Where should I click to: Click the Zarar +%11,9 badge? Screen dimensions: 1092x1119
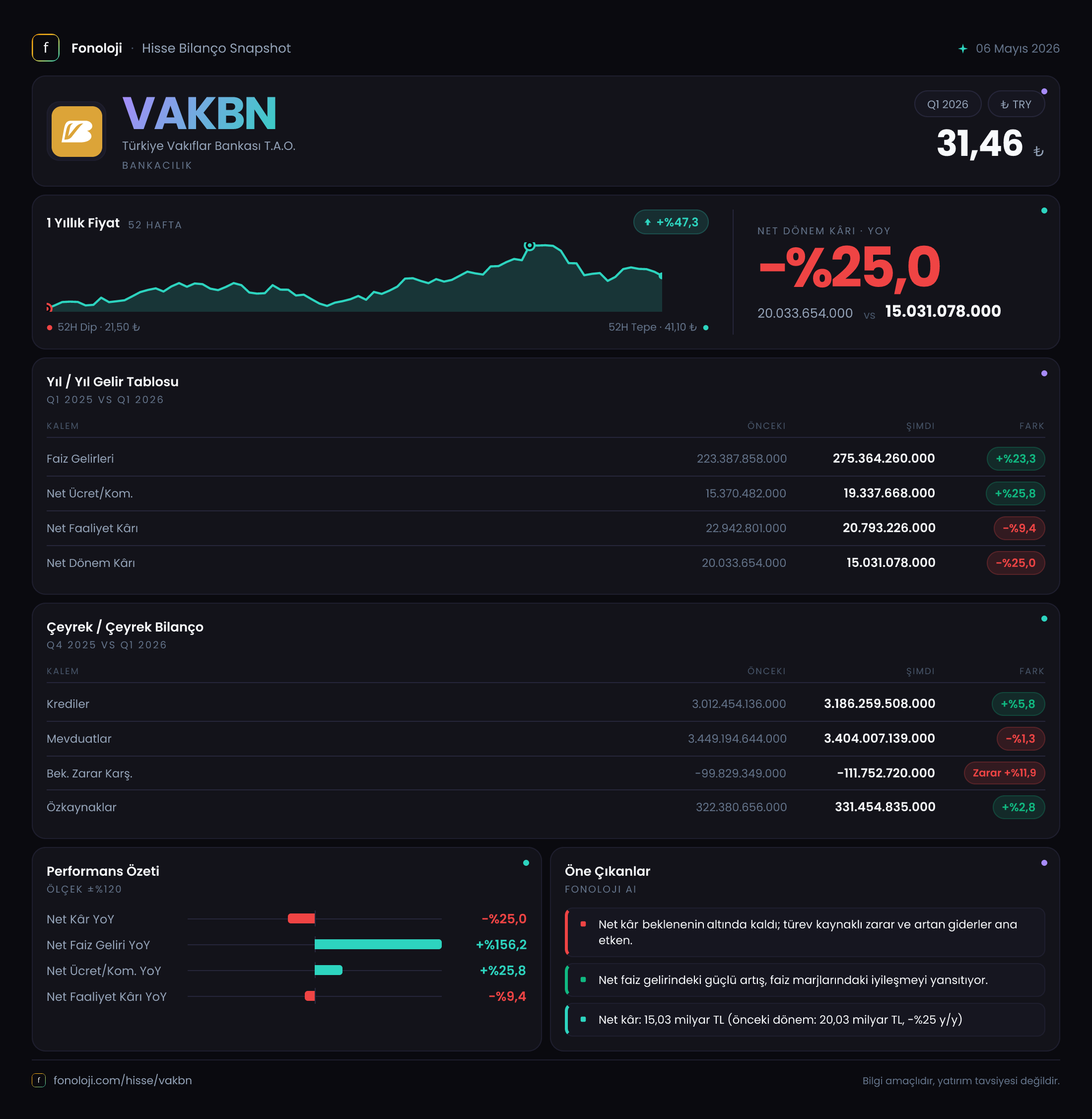point(1004,772)
